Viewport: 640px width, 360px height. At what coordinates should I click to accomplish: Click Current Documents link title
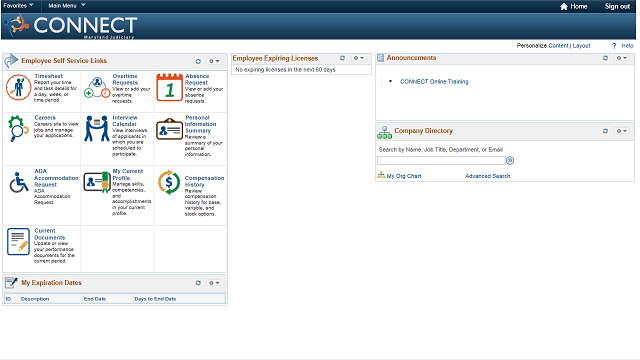(x=49, y=234)
